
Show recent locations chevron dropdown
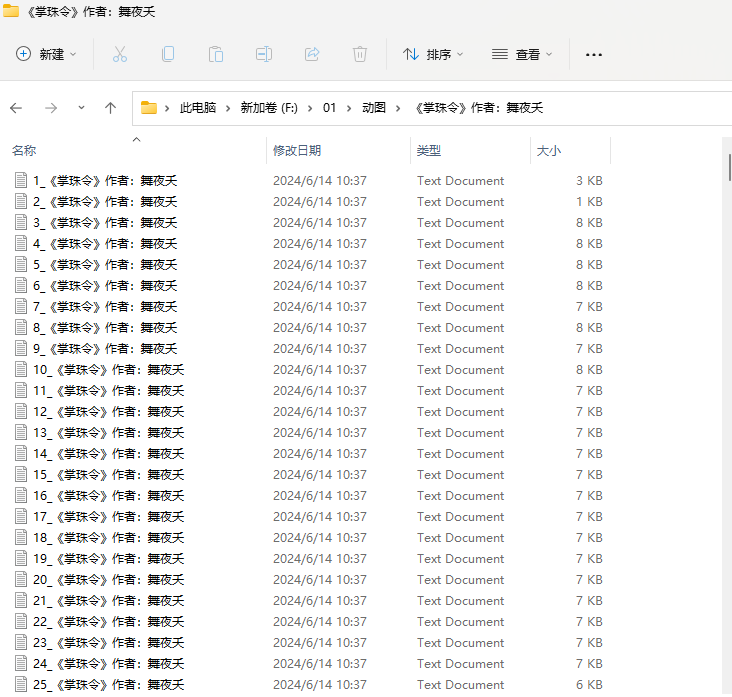(x=81, y=108)
